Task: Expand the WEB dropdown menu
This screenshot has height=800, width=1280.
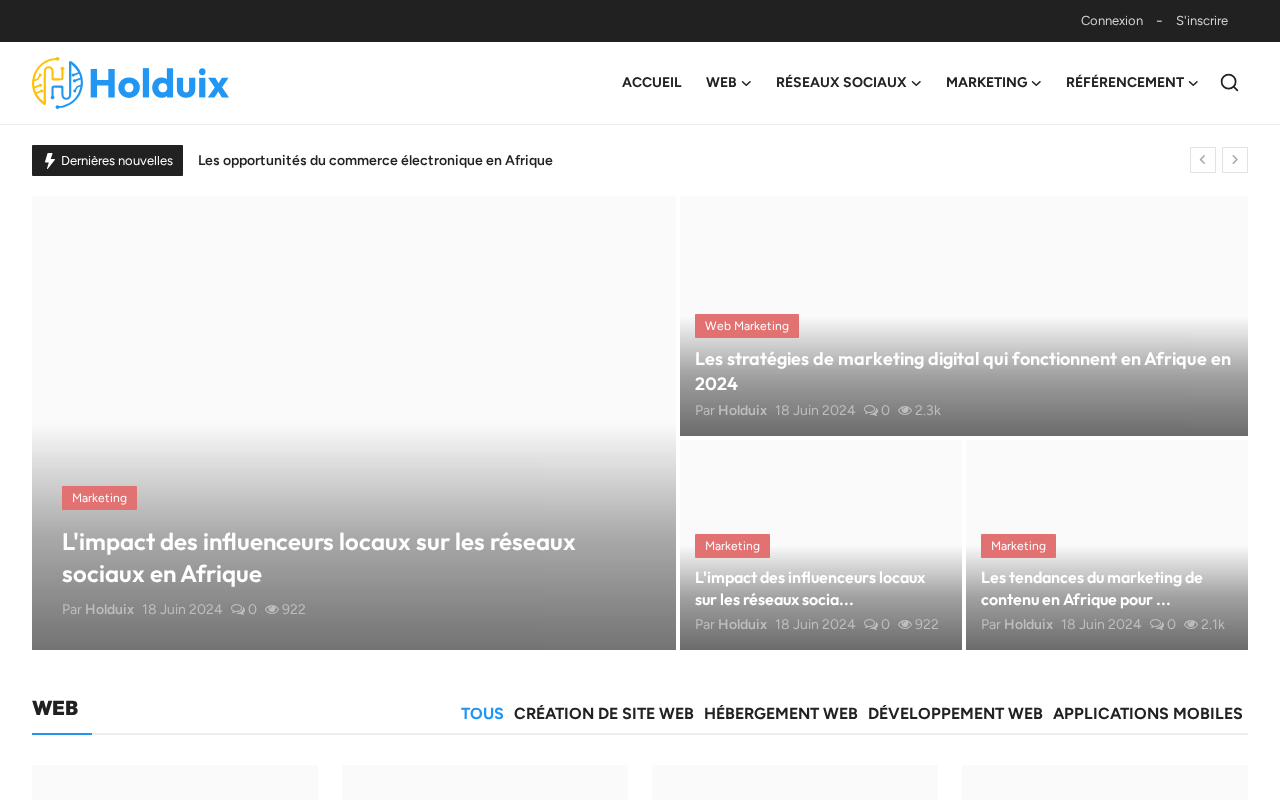Action: tap(728, 83)
